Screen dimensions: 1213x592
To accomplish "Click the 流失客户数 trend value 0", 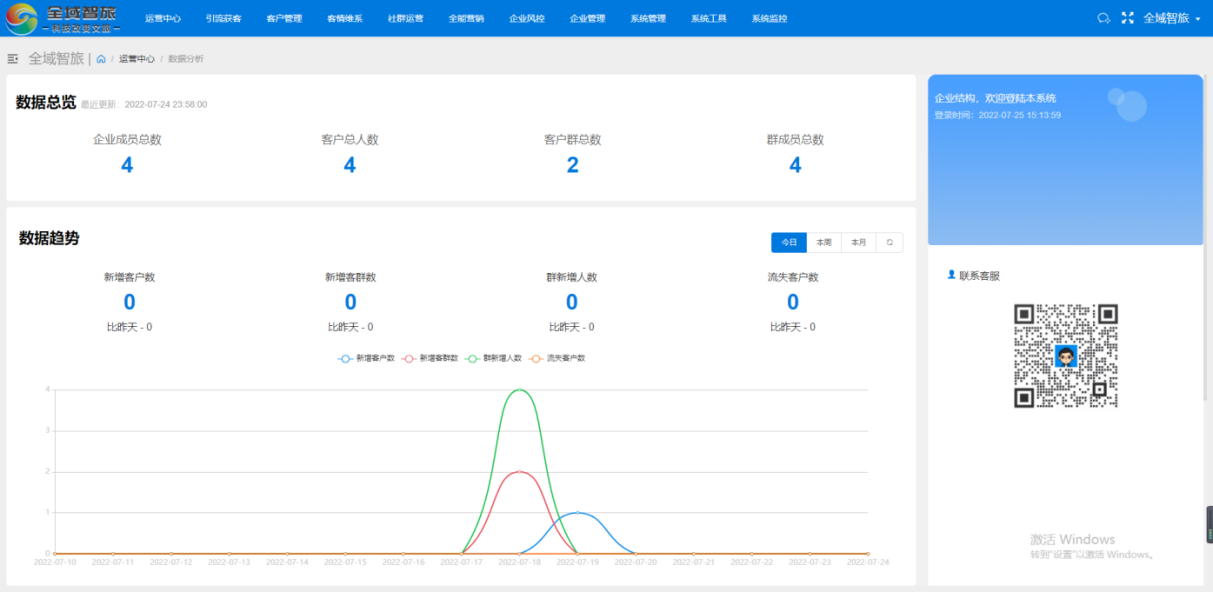I will coord(793,302).
